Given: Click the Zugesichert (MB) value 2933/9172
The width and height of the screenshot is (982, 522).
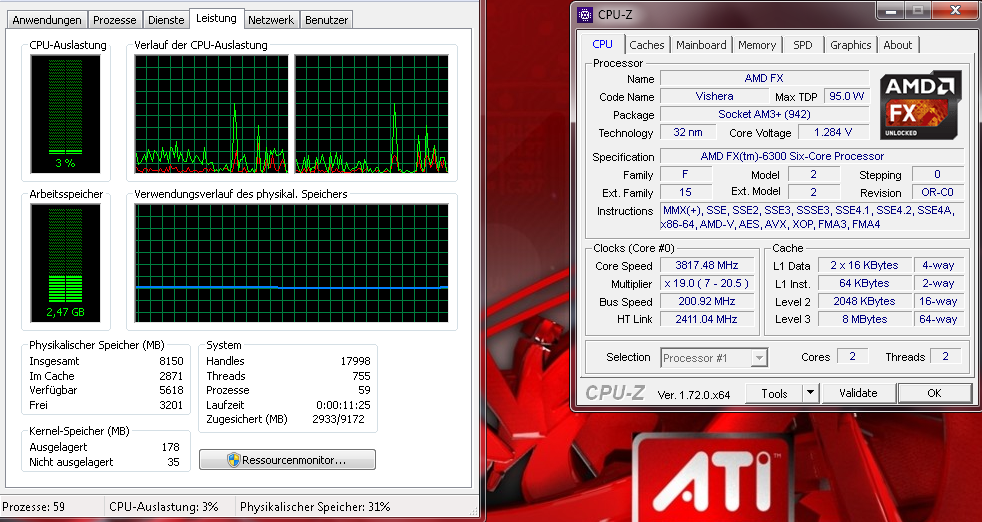Looking at the screenshot, I should (338, 419).
